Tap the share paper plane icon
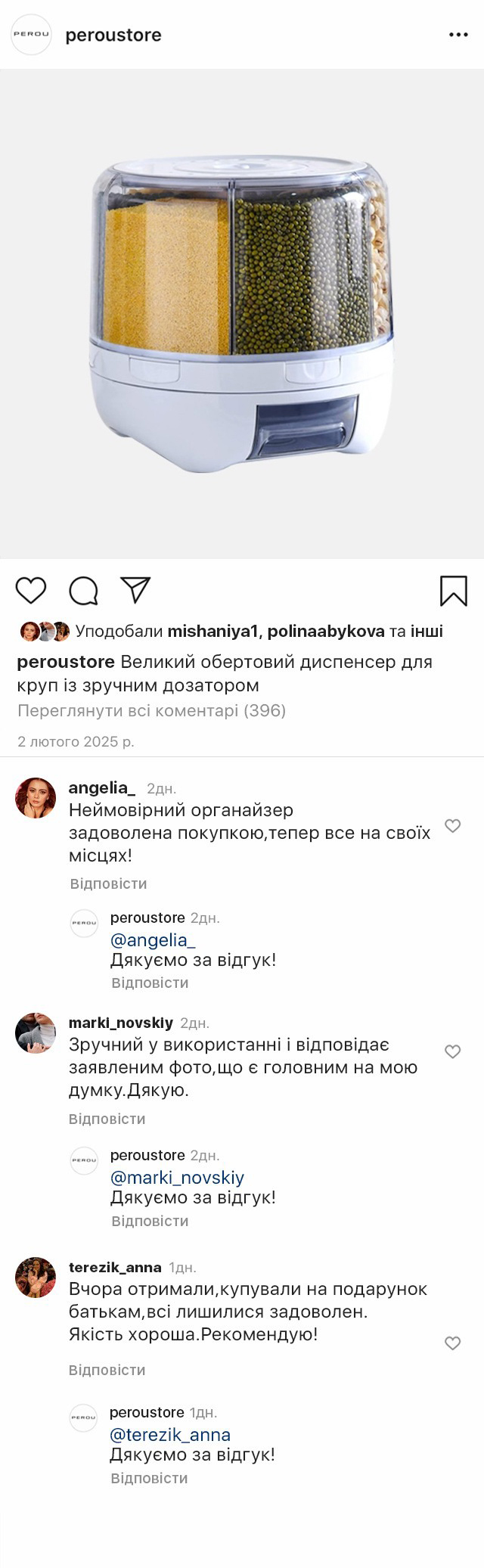484x1568 pixels. (x=135, y=590)
